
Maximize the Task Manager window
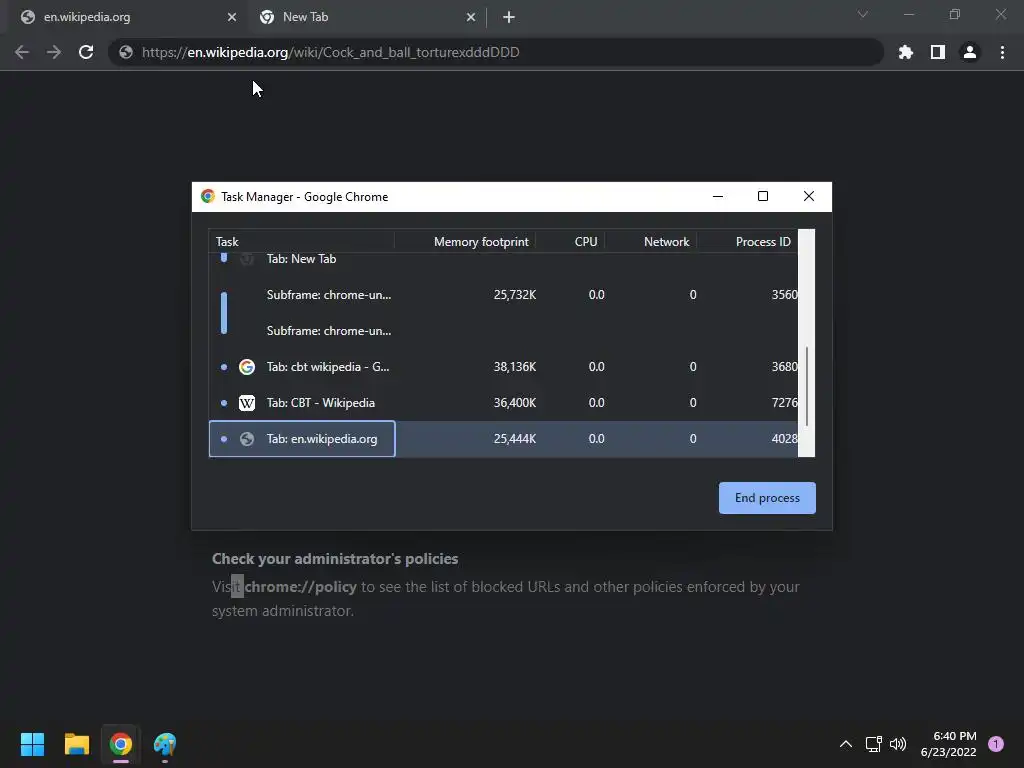[763, 197]
